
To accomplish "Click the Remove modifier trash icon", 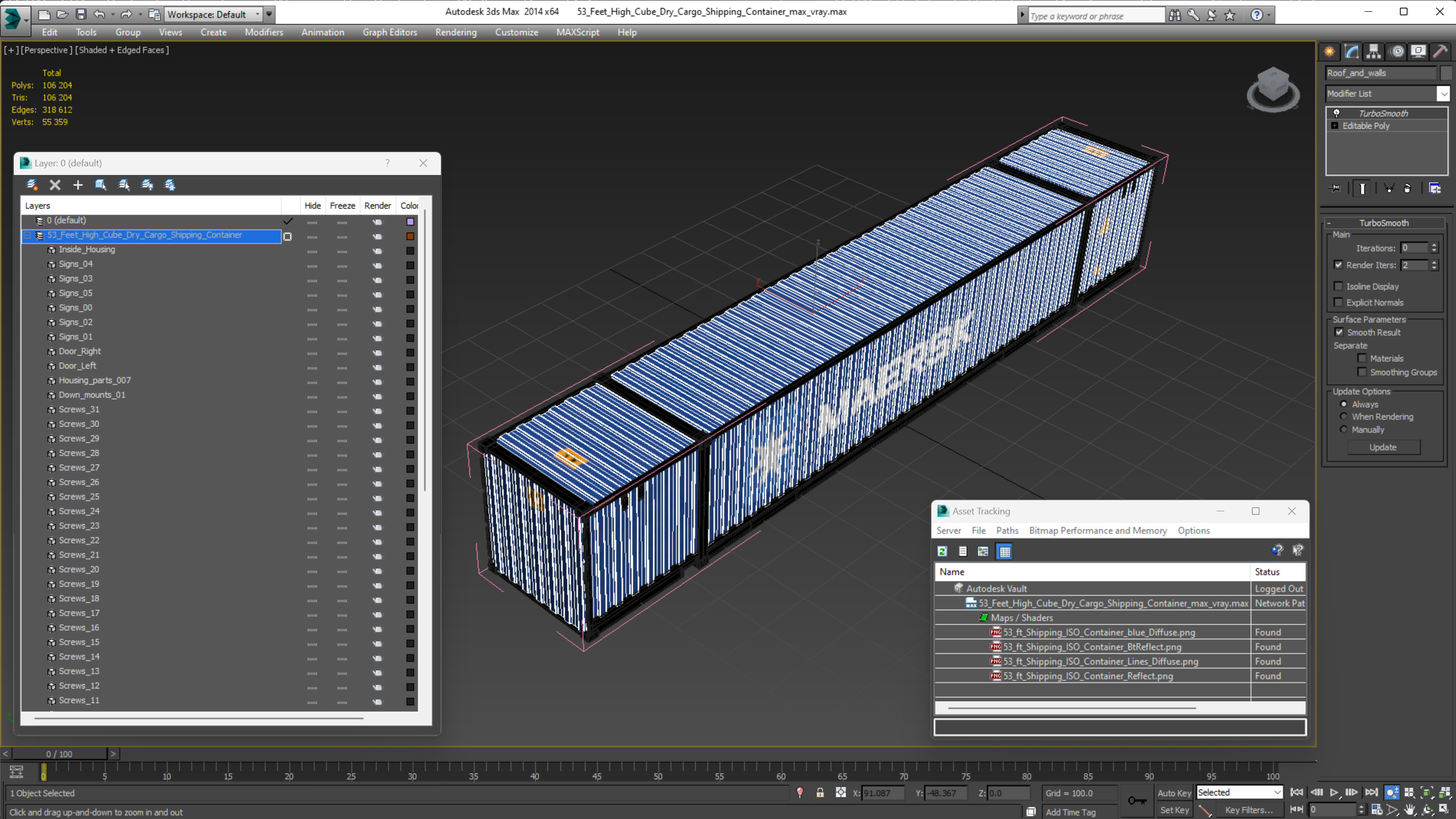I will 1408,188.
